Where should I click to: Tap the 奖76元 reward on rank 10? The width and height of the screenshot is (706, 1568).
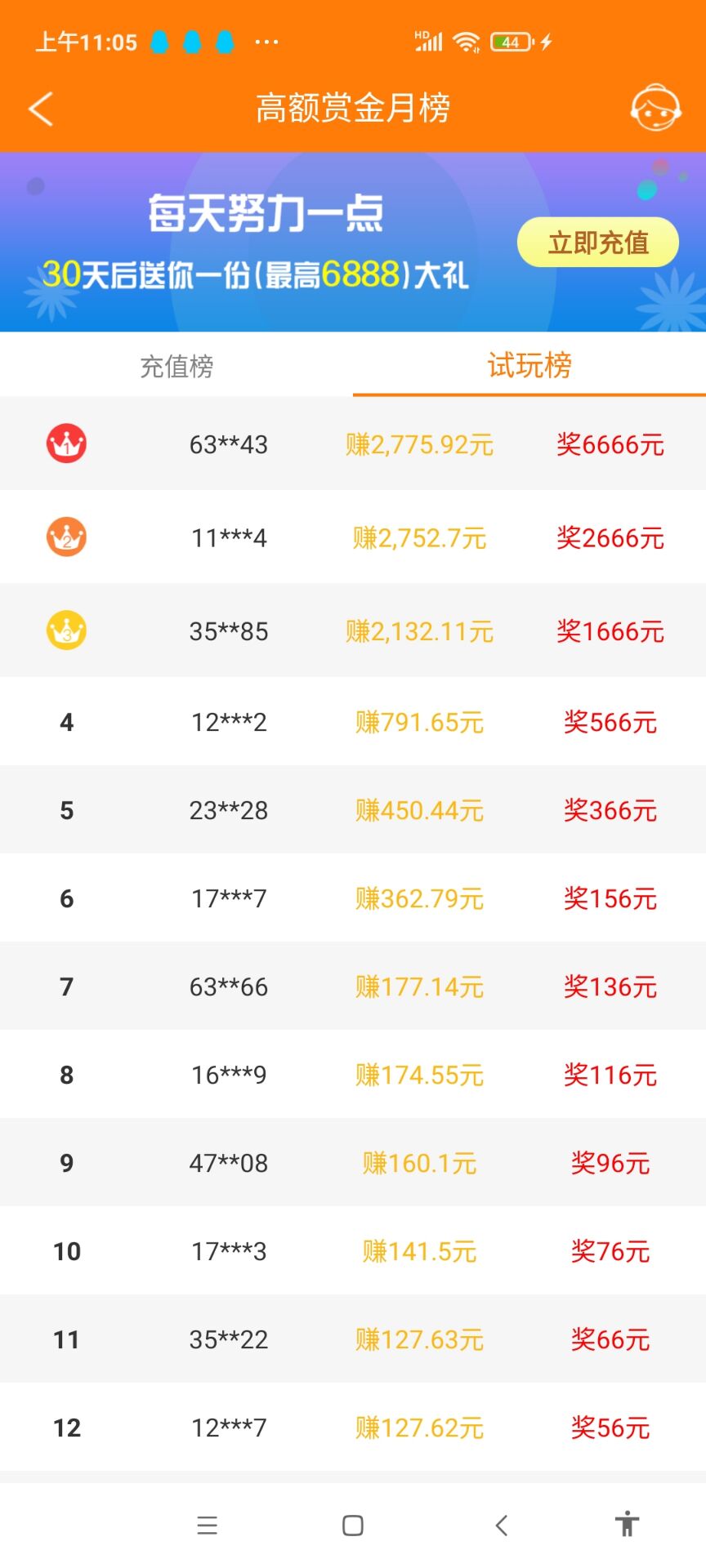click(x=610, y=1251)
